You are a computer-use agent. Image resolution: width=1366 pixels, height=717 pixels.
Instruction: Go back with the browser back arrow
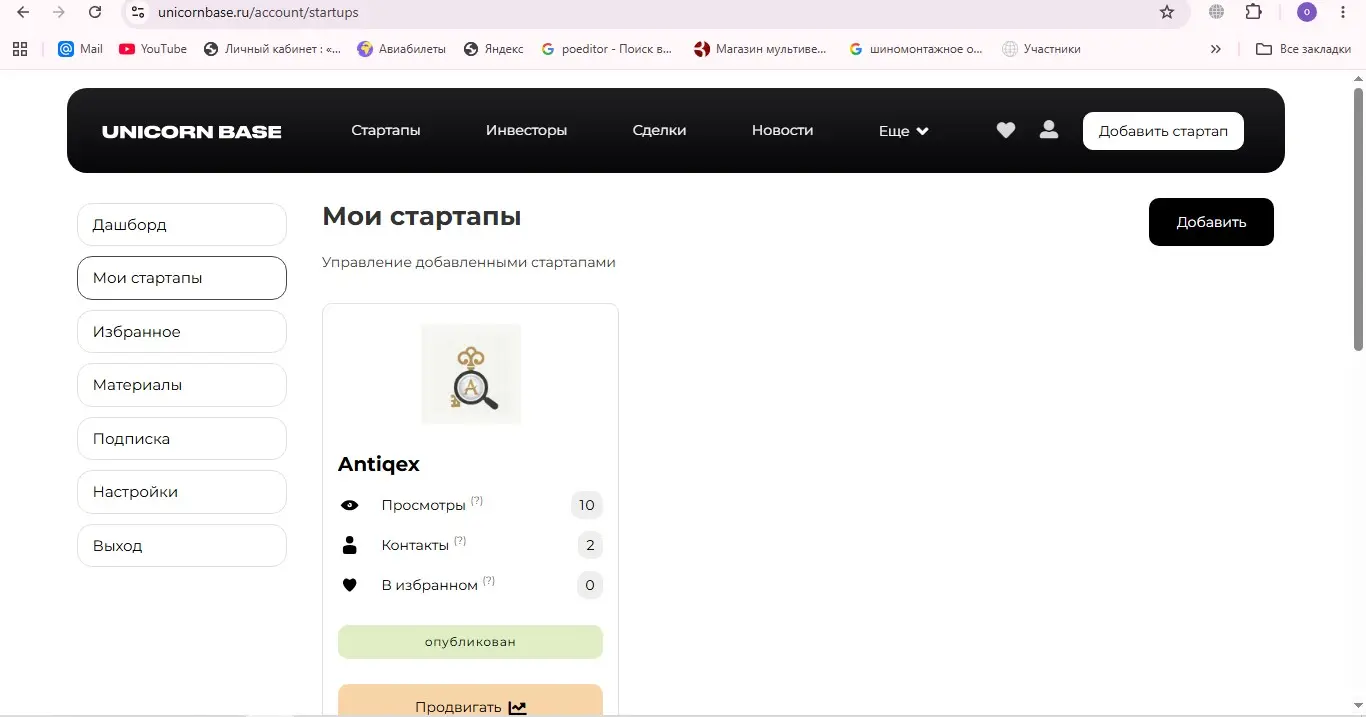tap(23, 12)
